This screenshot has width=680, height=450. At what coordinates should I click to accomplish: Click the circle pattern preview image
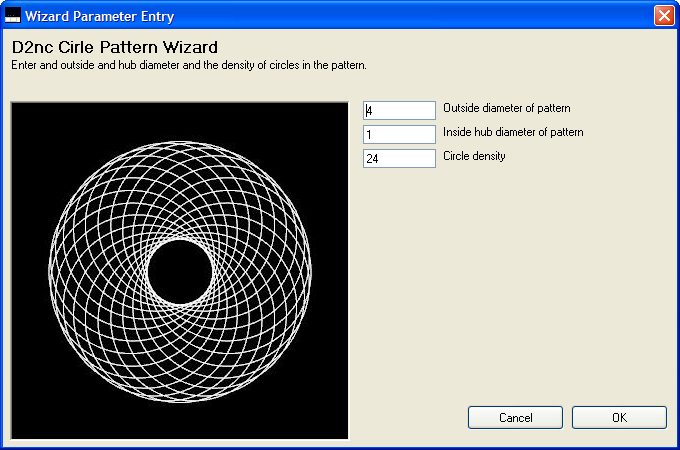coord(180,271)
